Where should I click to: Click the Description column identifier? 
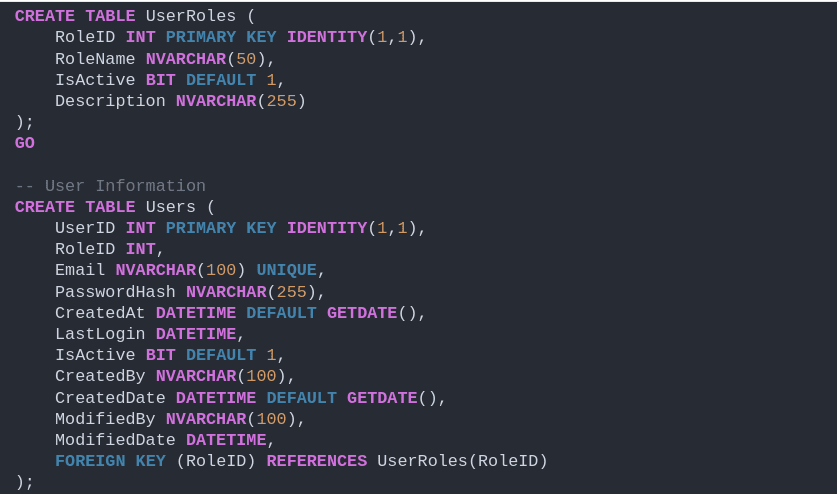[110, 101]
